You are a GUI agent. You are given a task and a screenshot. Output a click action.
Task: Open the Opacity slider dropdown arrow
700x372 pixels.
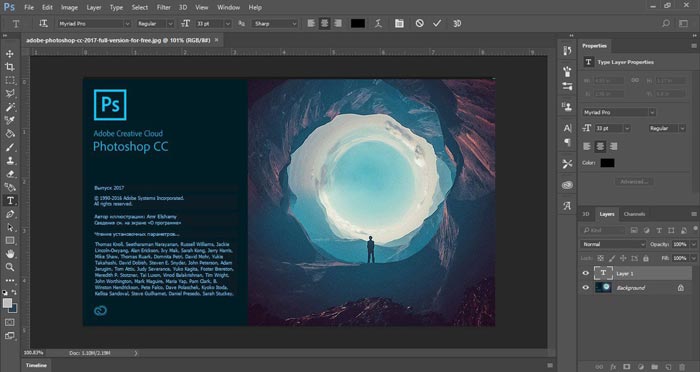click(693, 244)
